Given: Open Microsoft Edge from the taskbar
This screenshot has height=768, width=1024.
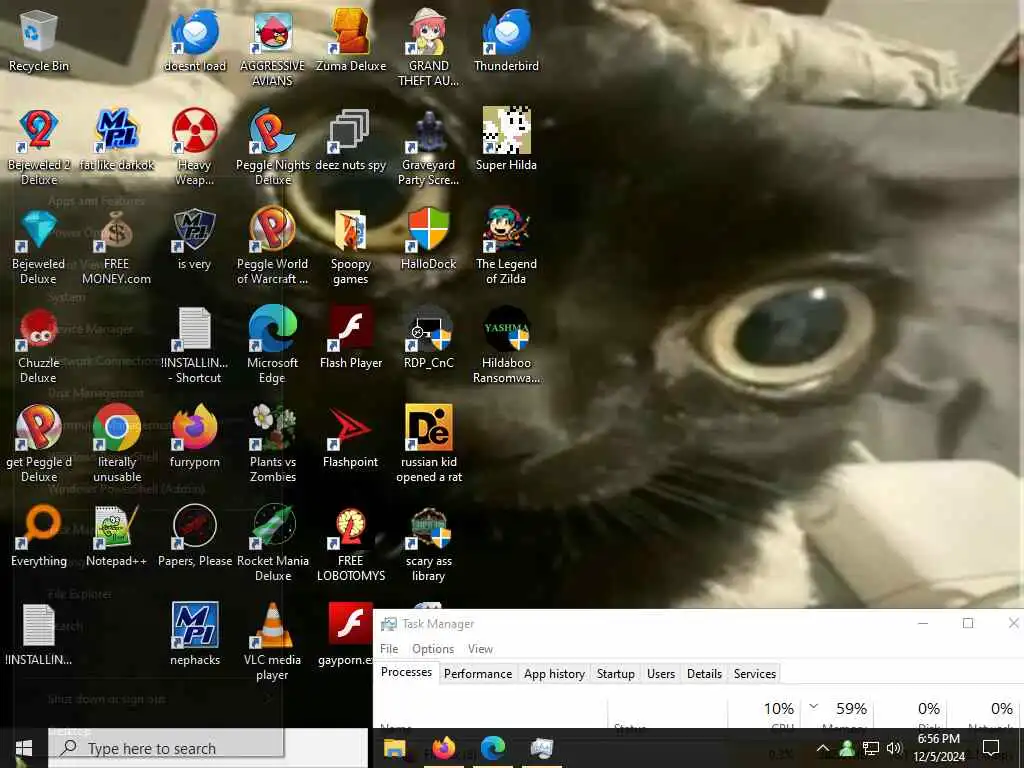Looking at the screenshot, I should [493, 748].
